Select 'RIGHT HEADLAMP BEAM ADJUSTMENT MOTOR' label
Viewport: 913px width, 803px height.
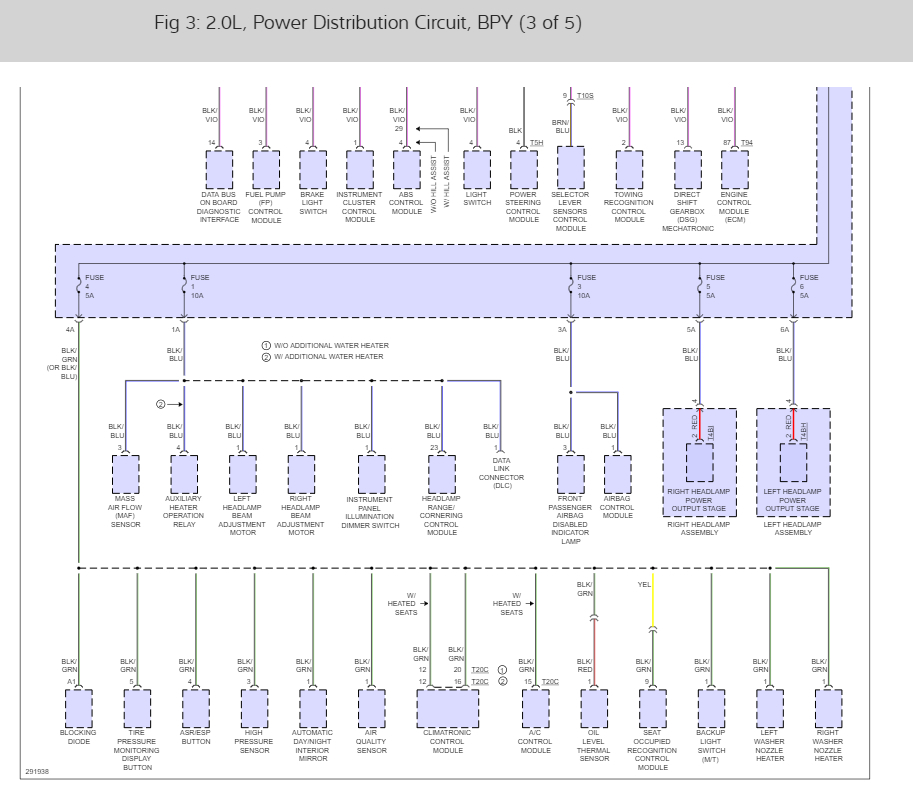[x=300, y=516]
